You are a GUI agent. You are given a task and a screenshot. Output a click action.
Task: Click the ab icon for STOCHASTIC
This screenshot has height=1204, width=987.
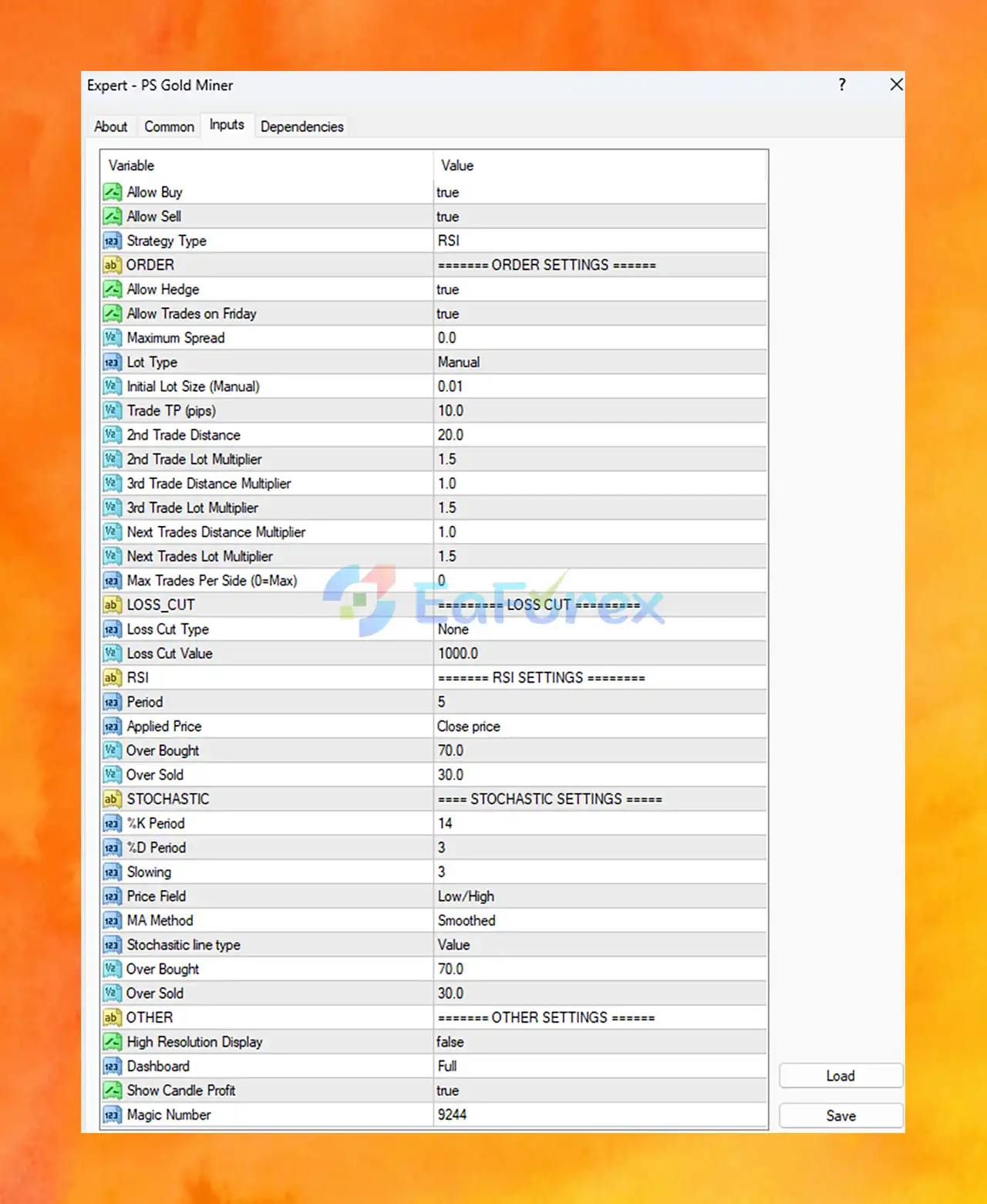point(113,799)
